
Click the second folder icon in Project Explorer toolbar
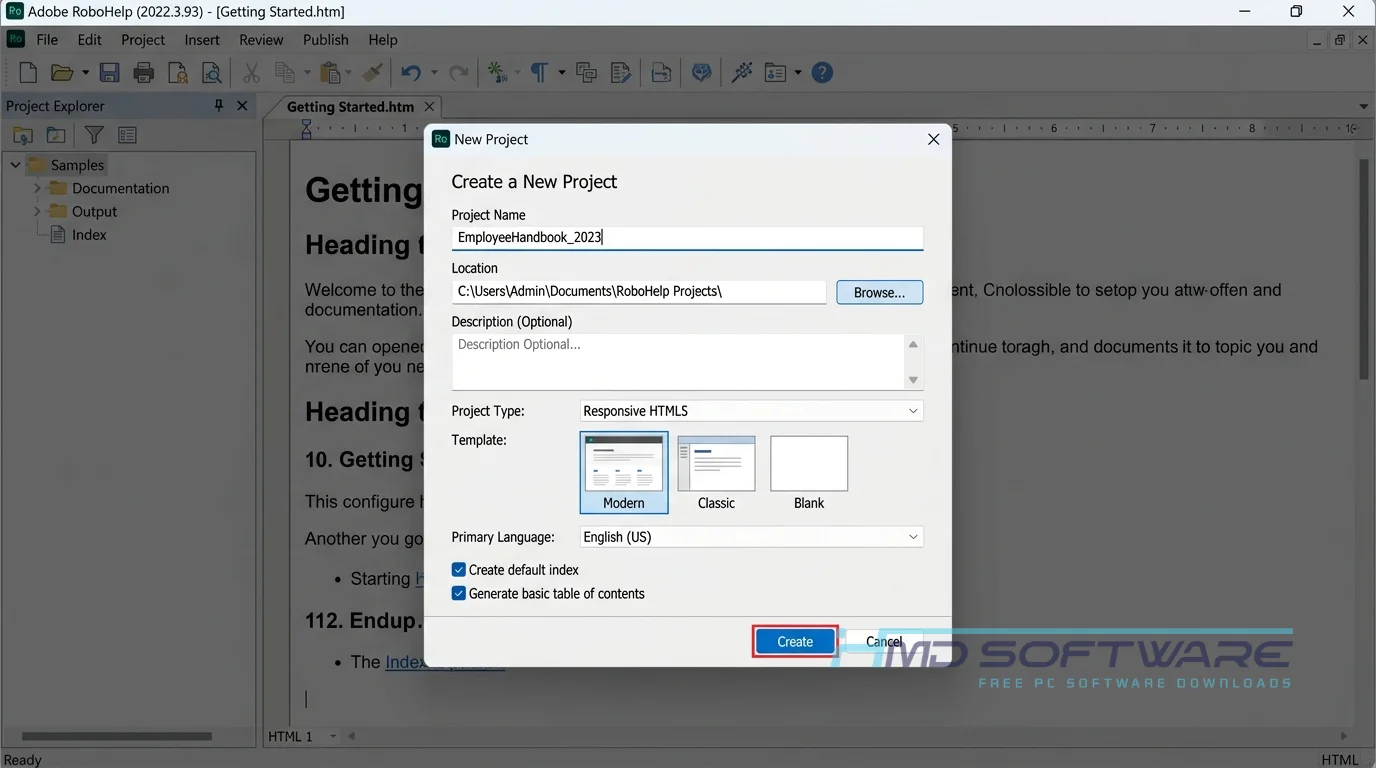[56, 135]
